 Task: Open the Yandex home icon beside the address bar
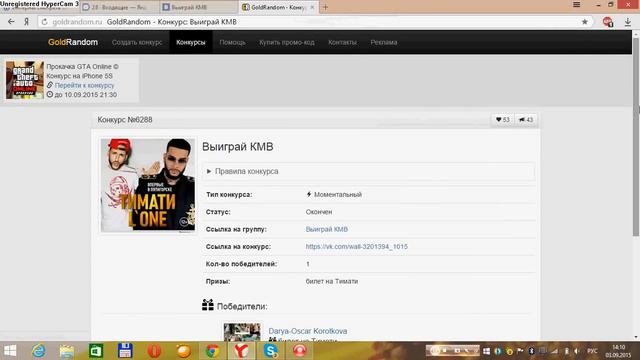pos(27,22)
